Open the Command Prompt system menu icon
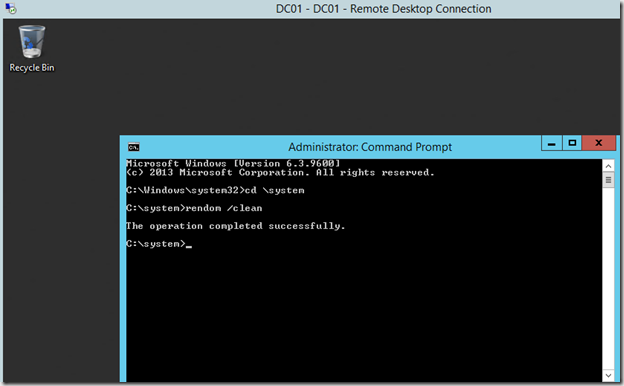The width and height of the screenshot is (624, 386). click(133, 147)
